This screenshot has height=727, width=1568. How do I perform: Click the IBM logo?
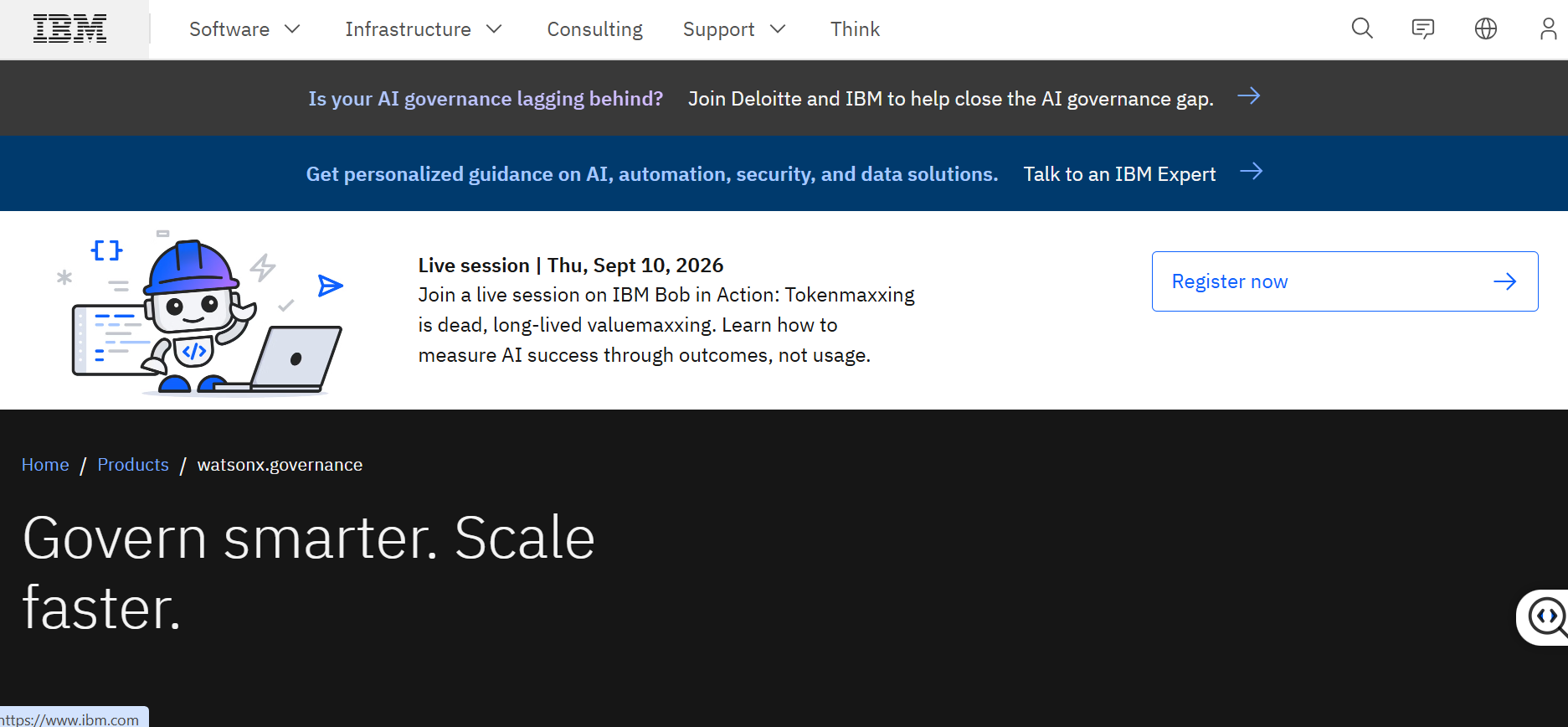coord(70,29)
